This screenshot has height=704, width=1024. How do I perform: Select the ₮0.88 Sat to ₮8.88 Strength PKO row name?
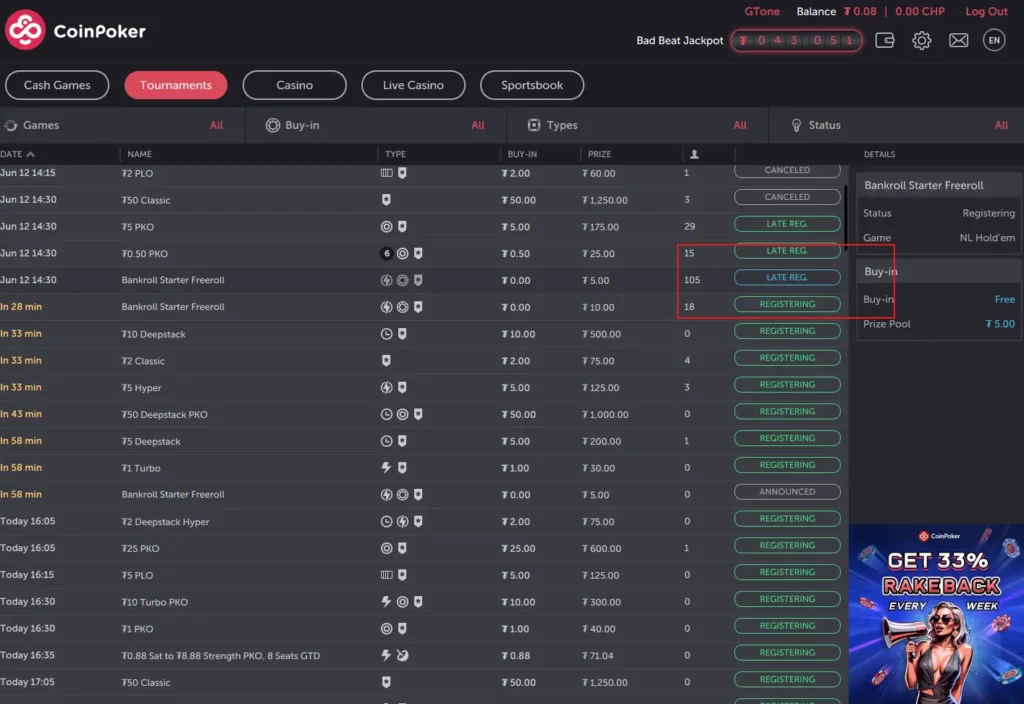(x=221, y=656)
